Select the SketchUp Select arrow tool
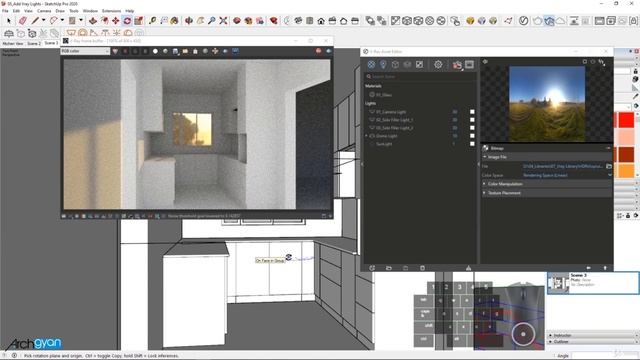The image size is (640, 360). [9, 20]
